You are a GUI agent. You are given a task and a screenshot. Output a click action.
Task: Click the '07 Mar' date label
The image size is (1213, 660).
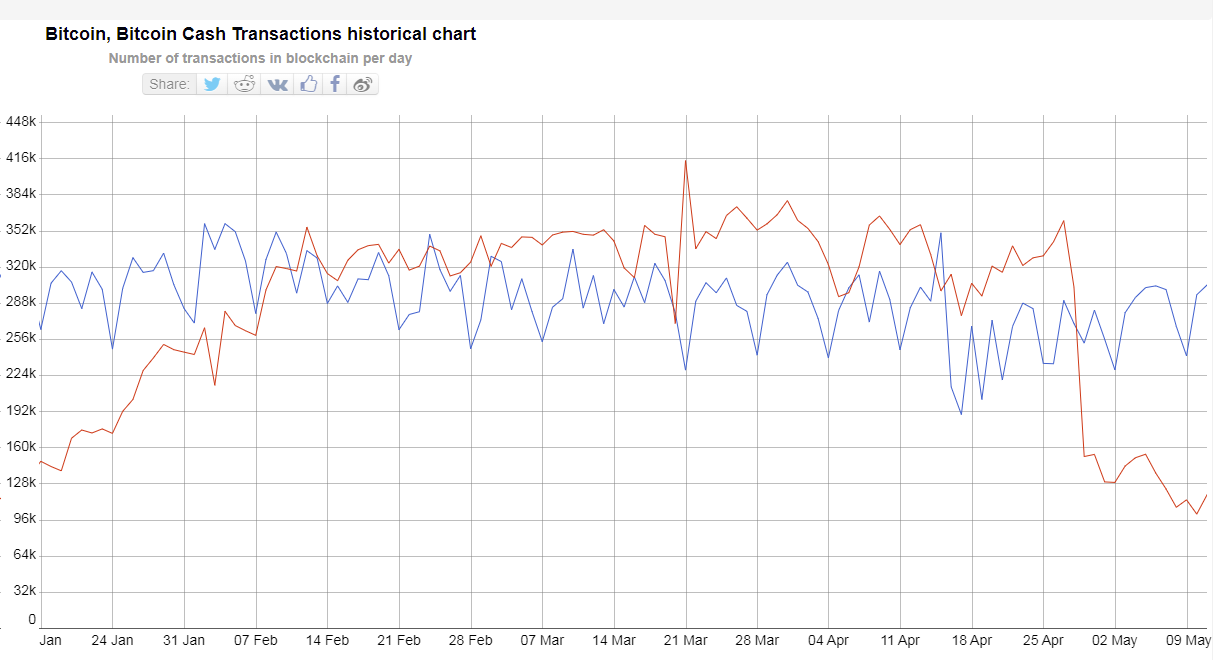pyautogui.click(x=542, y=640)
